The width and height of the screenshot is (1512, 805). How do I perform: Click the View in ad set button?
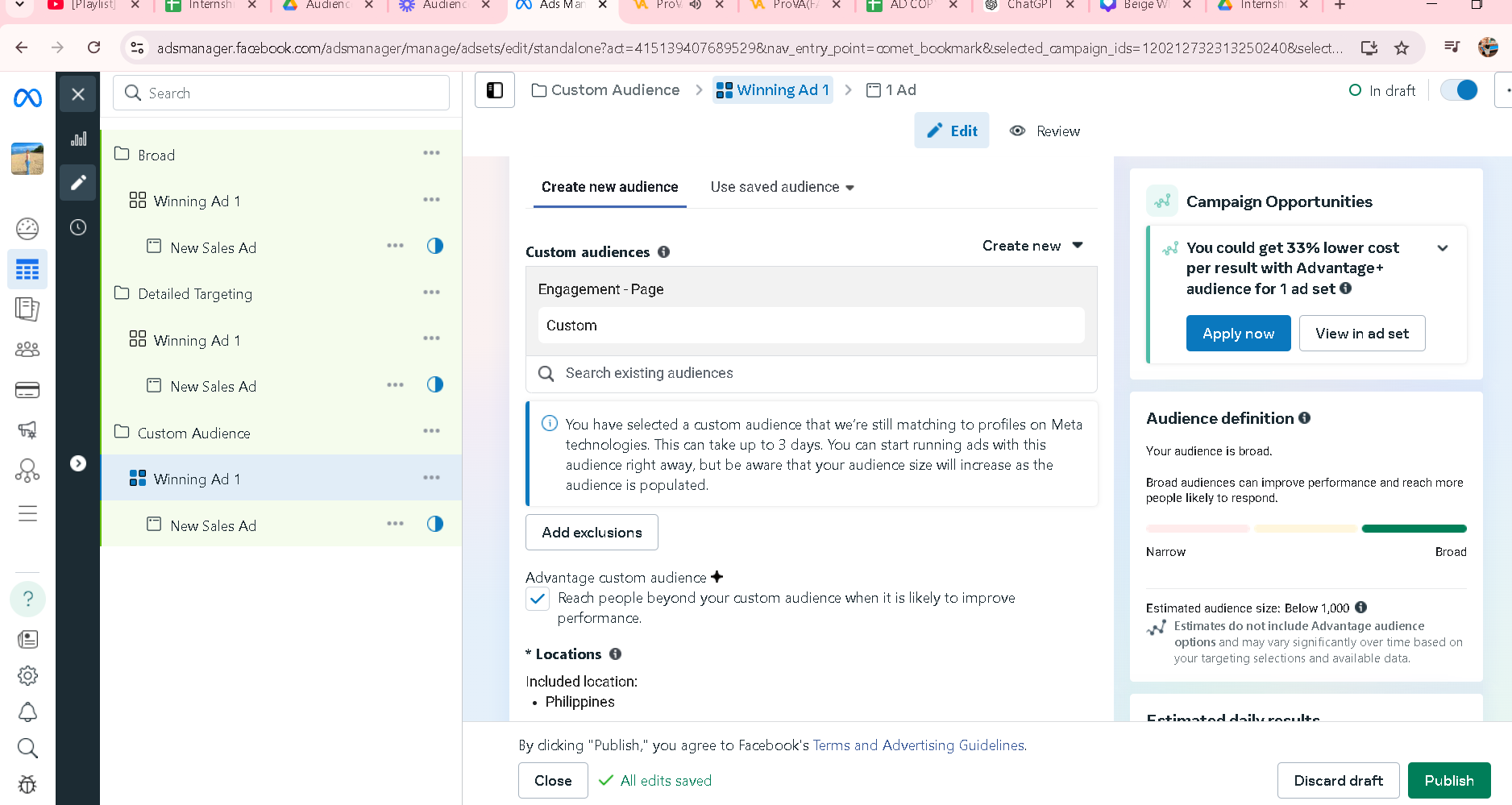(x=1362, y=334)
